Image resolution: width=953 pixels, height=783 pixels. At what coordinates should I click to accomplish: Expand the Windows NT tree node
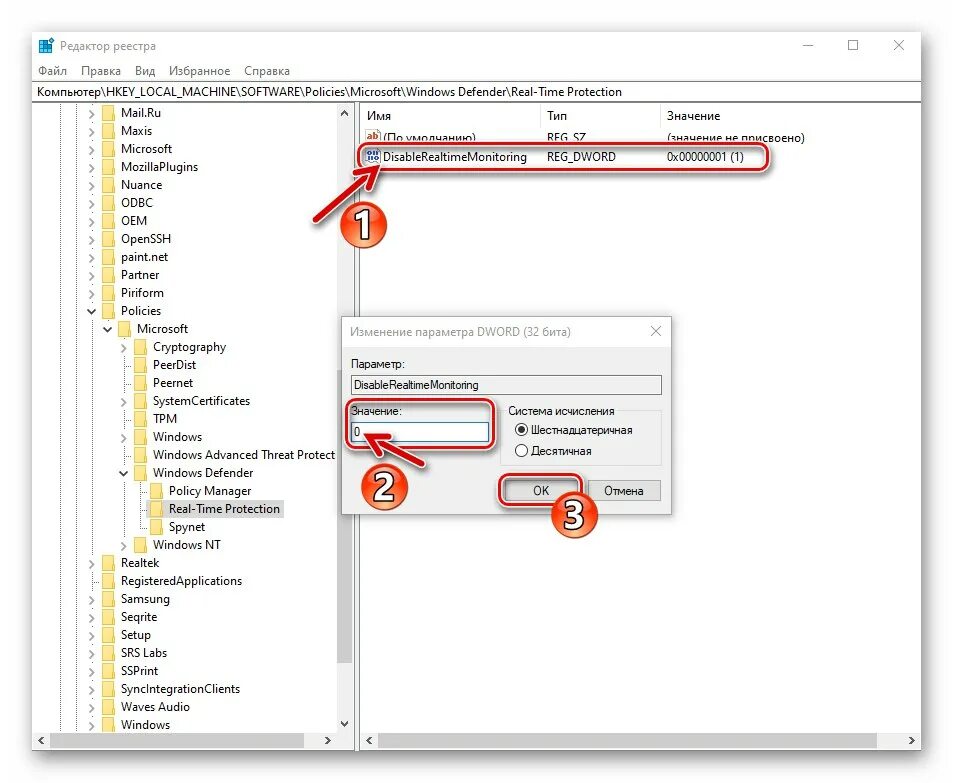point(123,545)
